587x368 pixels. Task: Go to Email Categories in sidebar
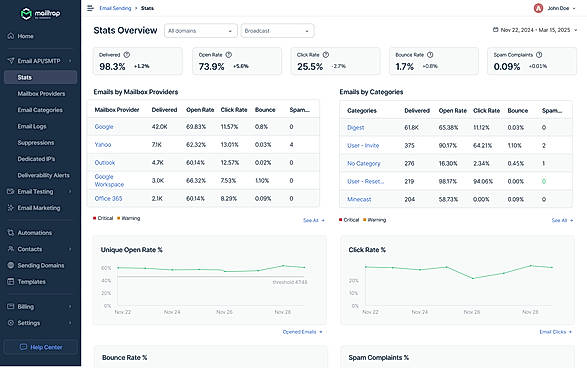click(x=40, y=110)
